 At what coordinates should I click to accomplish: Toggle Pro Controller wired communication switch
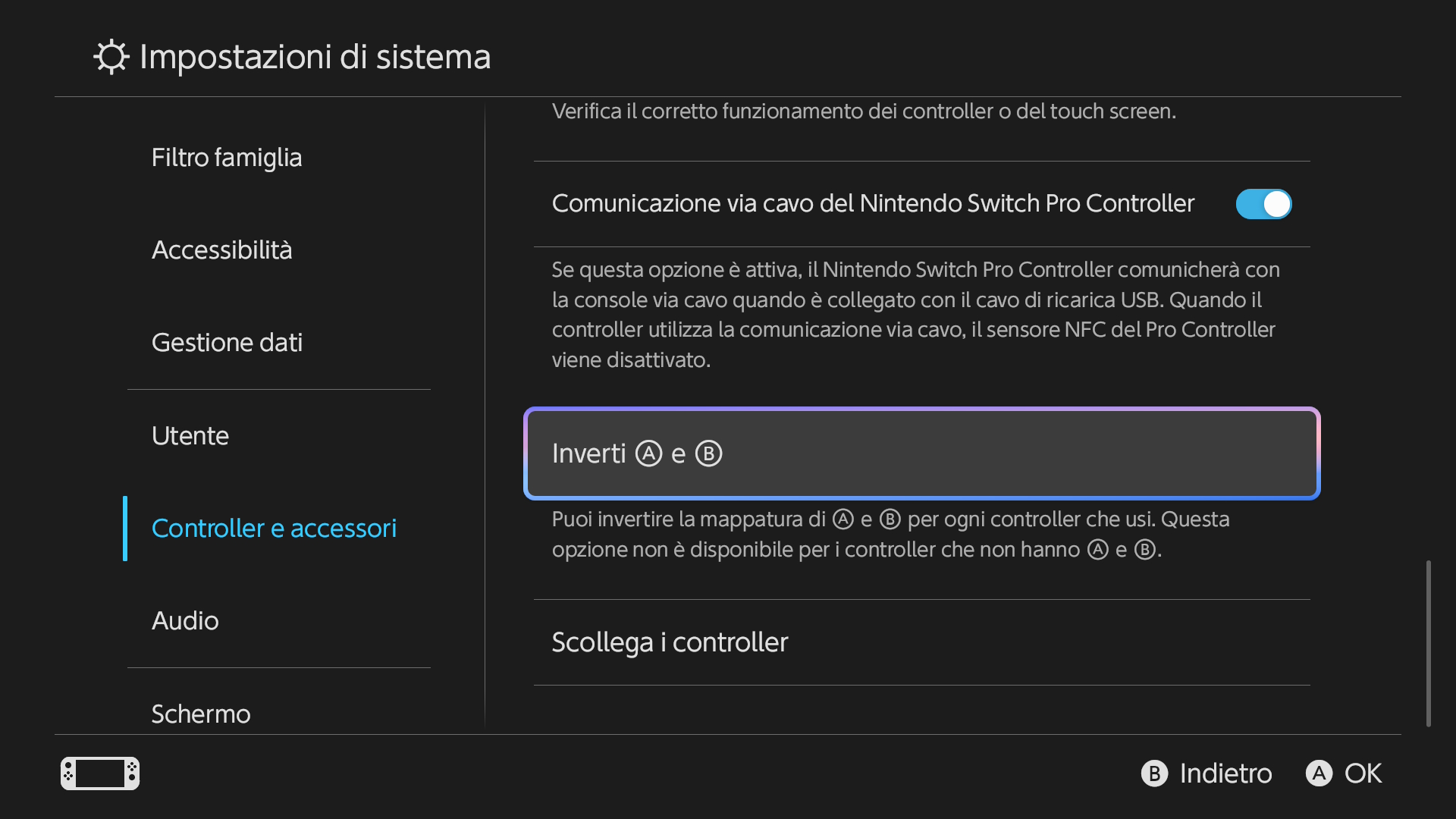point(1263,204)
